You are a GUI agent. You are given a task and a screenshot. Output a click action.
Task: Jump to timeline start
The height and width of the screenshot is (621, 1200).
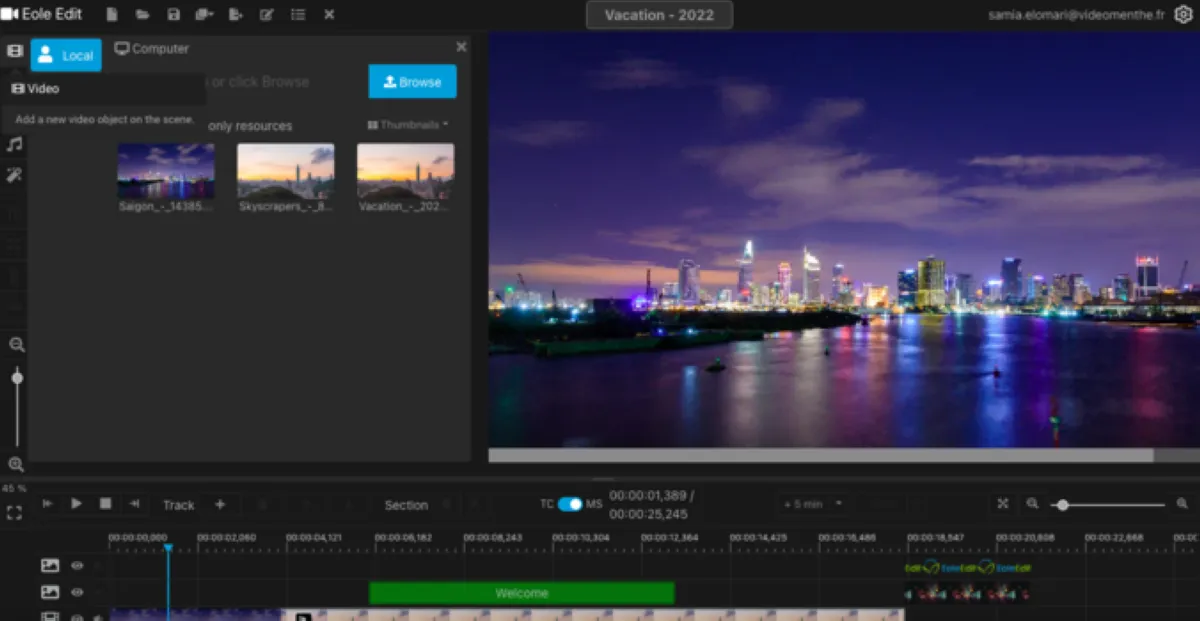(47, 504)
